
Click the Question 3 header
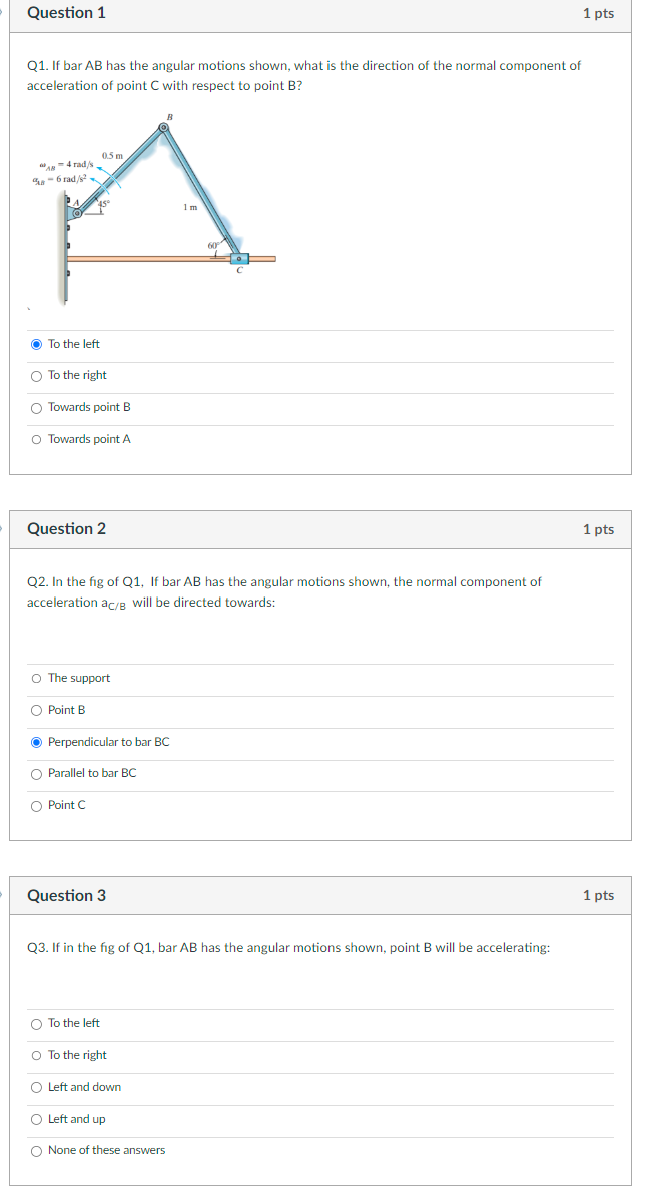pyautogui.click(x=66, y=895)
